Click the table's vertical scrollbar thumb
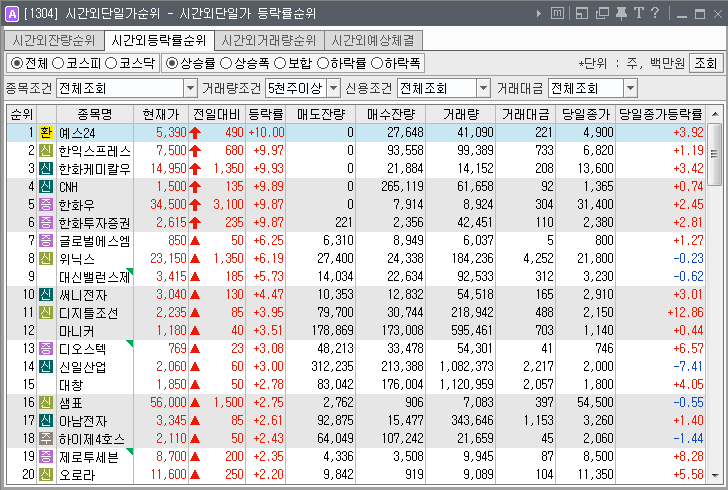728x490 pixels. [715, 154]
